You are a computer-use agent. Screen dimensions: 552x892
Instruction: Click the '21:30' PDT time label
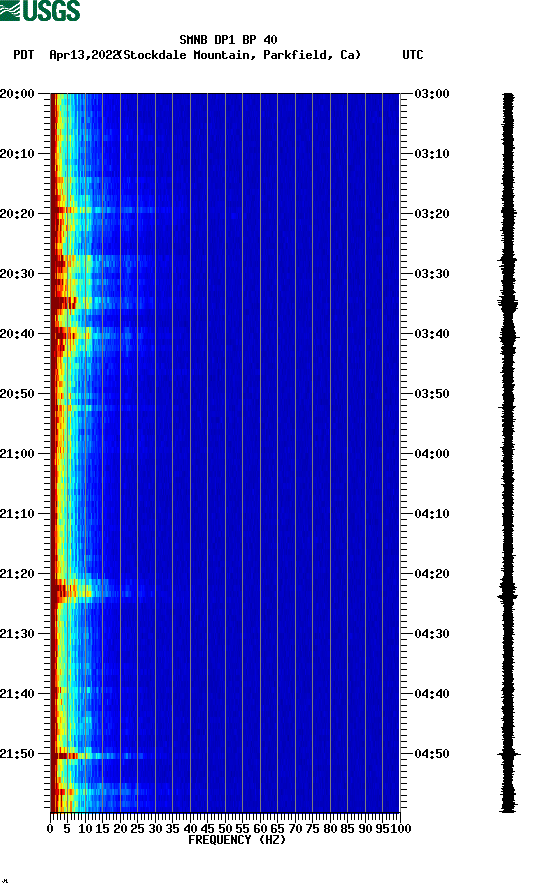click(x=17, y=634)
